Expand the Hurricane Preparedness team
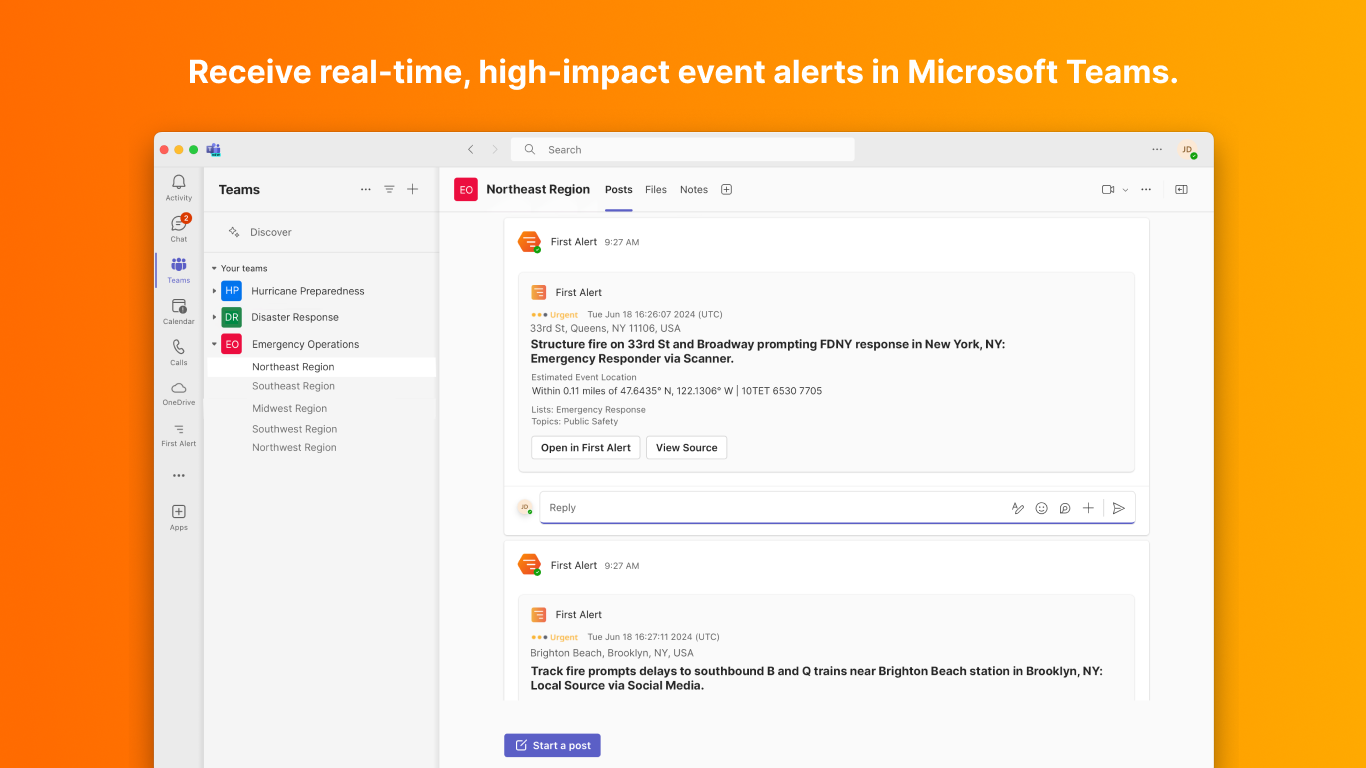 (x=214, y=291)
